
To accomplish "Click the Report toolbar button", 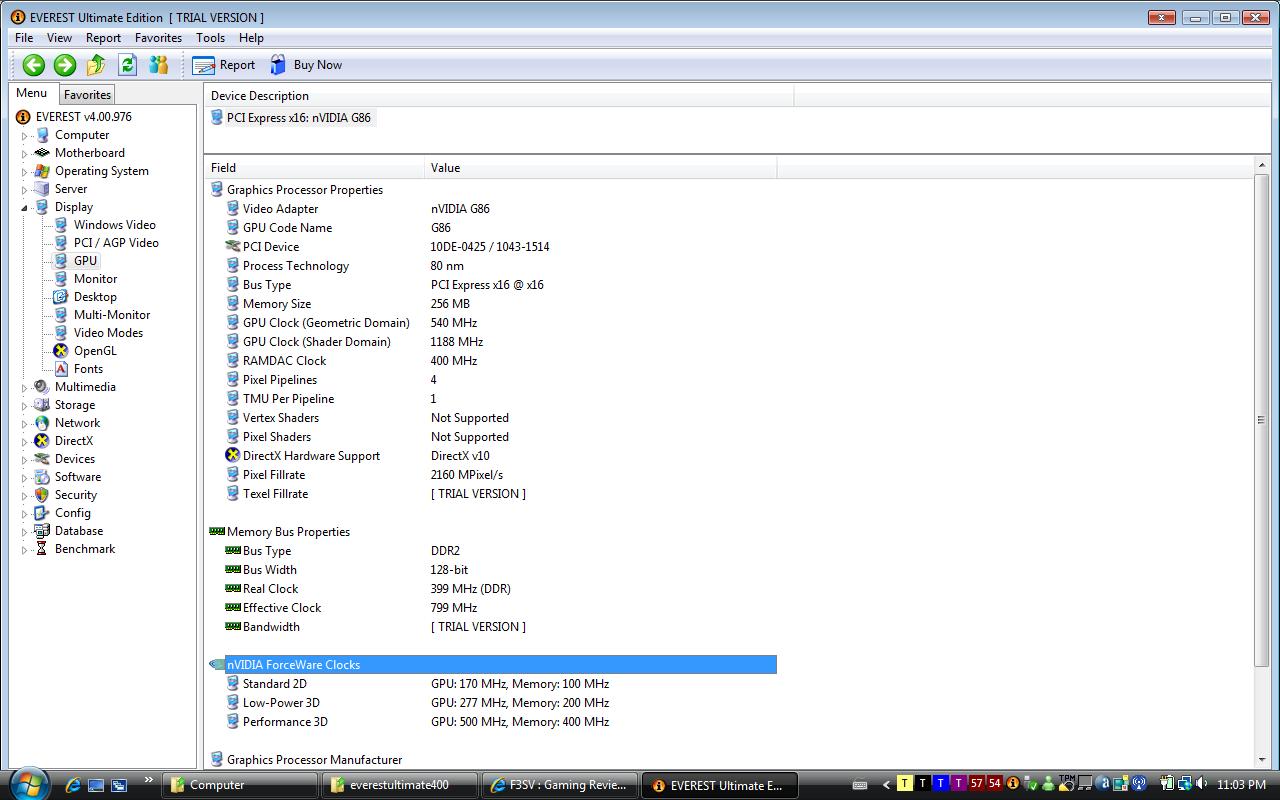I will coord(224,65).
